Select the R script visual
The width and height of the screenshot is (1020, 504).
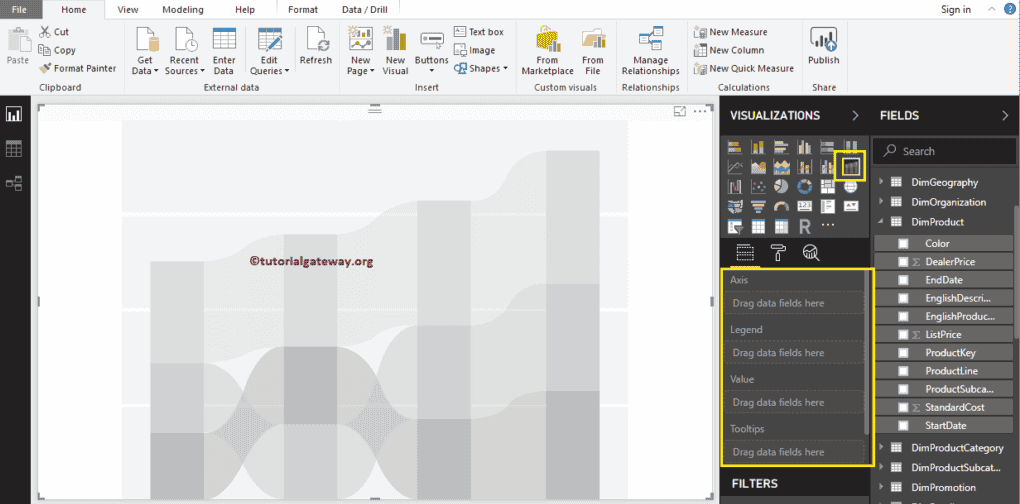coord(805,226)
